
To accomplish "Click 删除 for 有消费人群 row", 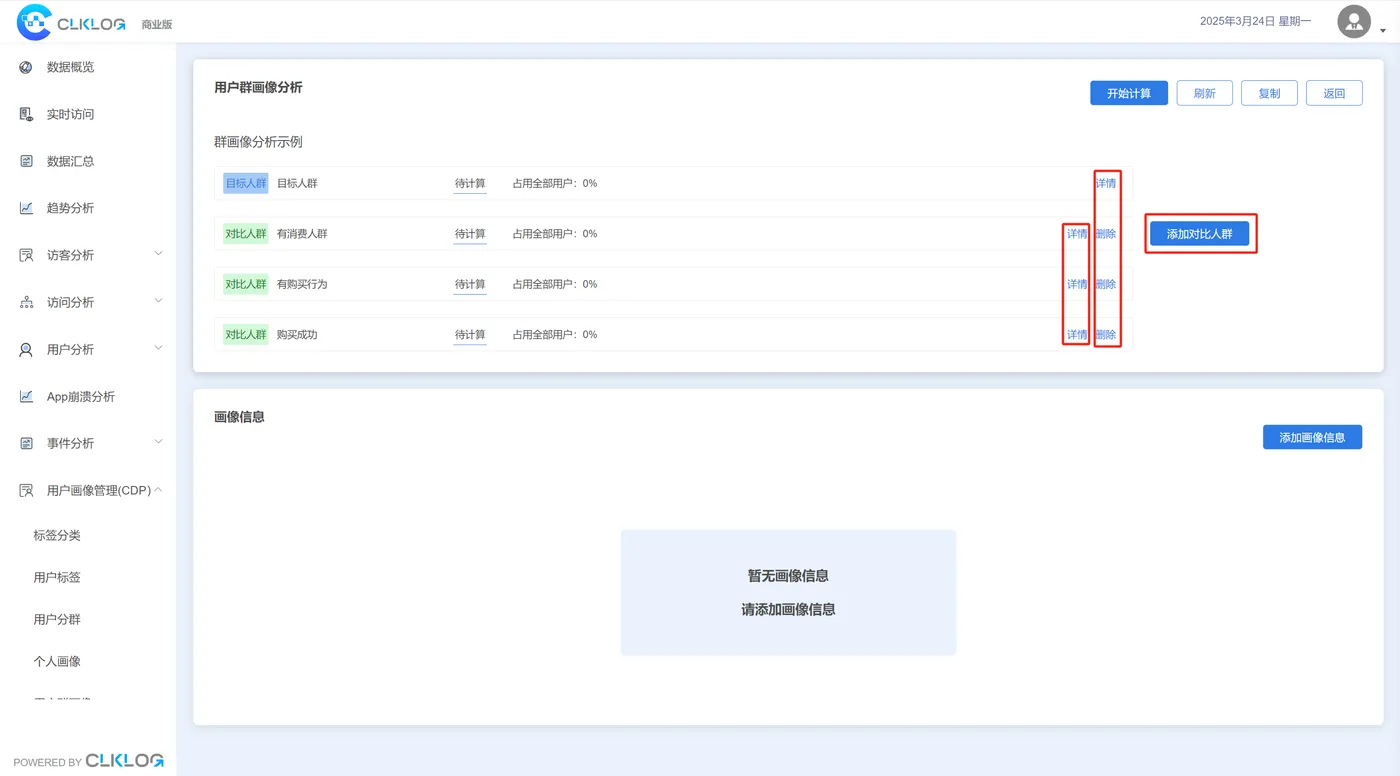I will click(1106, 233).
